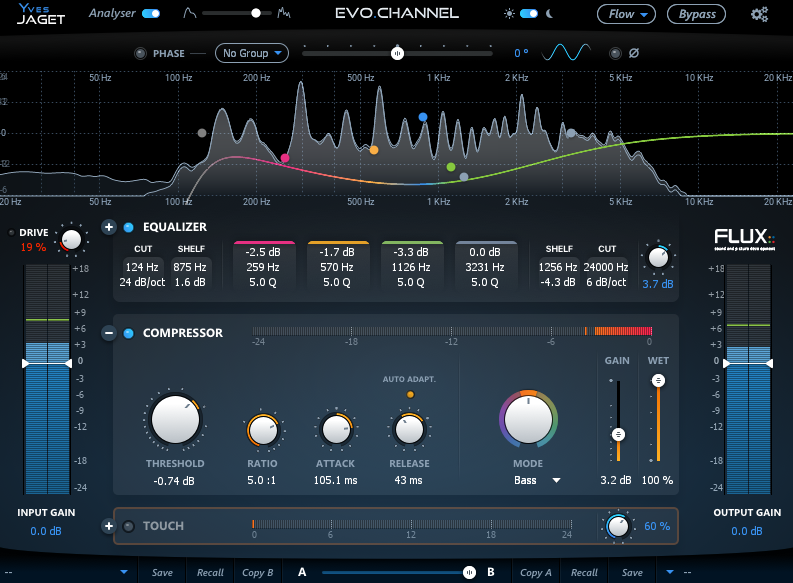Open the preset B dropdown arrow
Image resolution: width=793 pixels, height=583 pixels.
(670, 572)
